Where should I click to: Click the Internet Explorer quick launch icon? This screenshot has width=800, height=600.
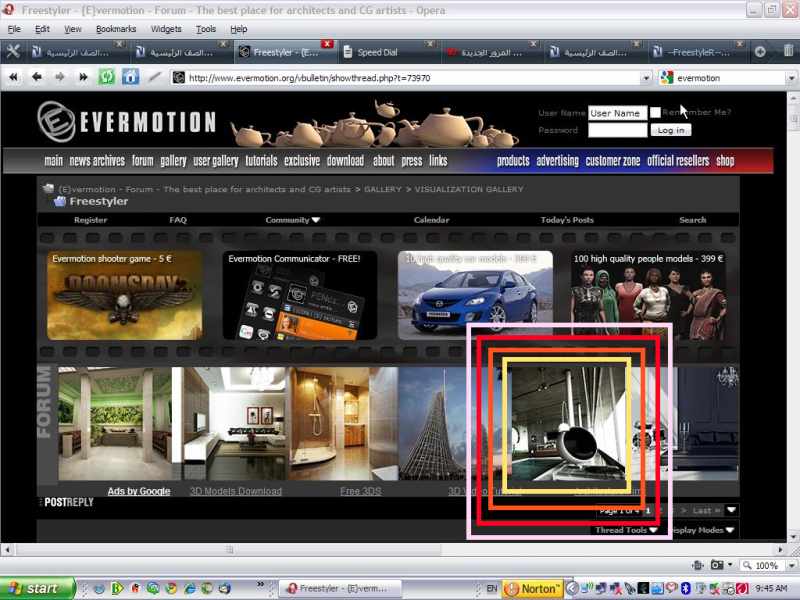click(x=189, y=588)
